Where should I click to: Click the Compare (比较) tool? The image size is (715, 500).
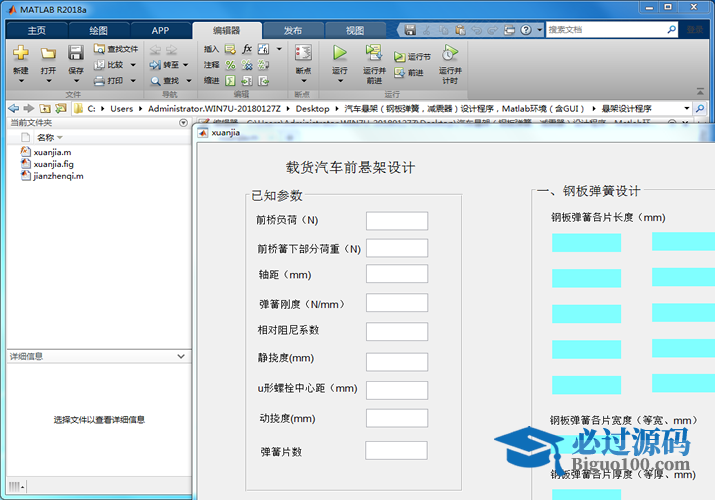(x=109, y=65)
